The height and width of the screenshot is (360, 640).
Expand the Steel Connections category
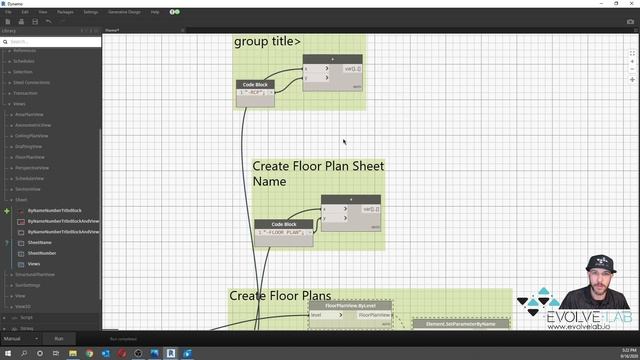[x=31, y=82]
